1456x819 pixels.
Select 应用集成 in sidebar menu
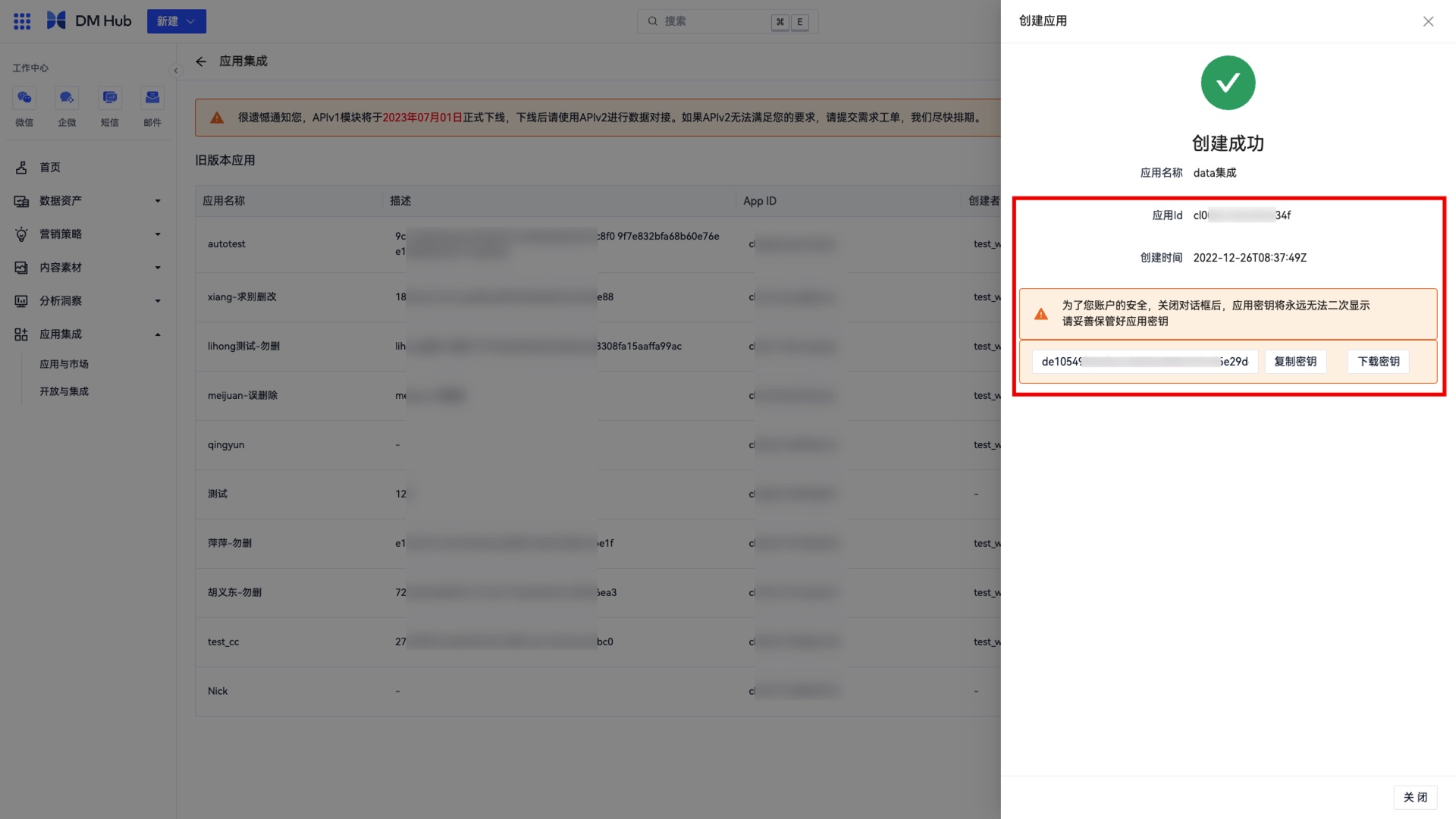click(x=88, y=334)
